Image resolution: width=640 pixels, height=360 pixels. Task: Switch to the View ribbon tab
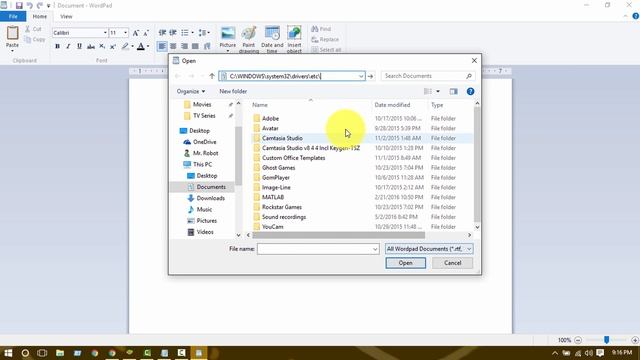(x=66, y=16)
